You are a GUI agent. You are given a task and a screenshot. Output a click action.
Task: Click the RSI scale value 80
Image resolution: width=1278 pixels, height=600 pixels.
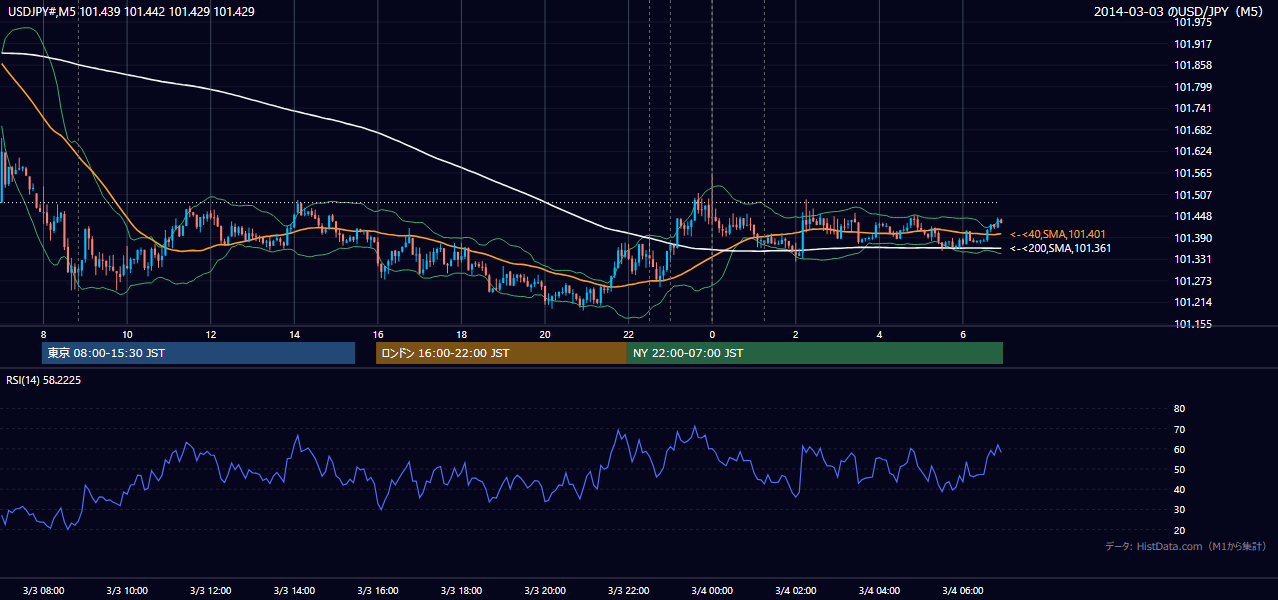click(x=1179, y=409)
